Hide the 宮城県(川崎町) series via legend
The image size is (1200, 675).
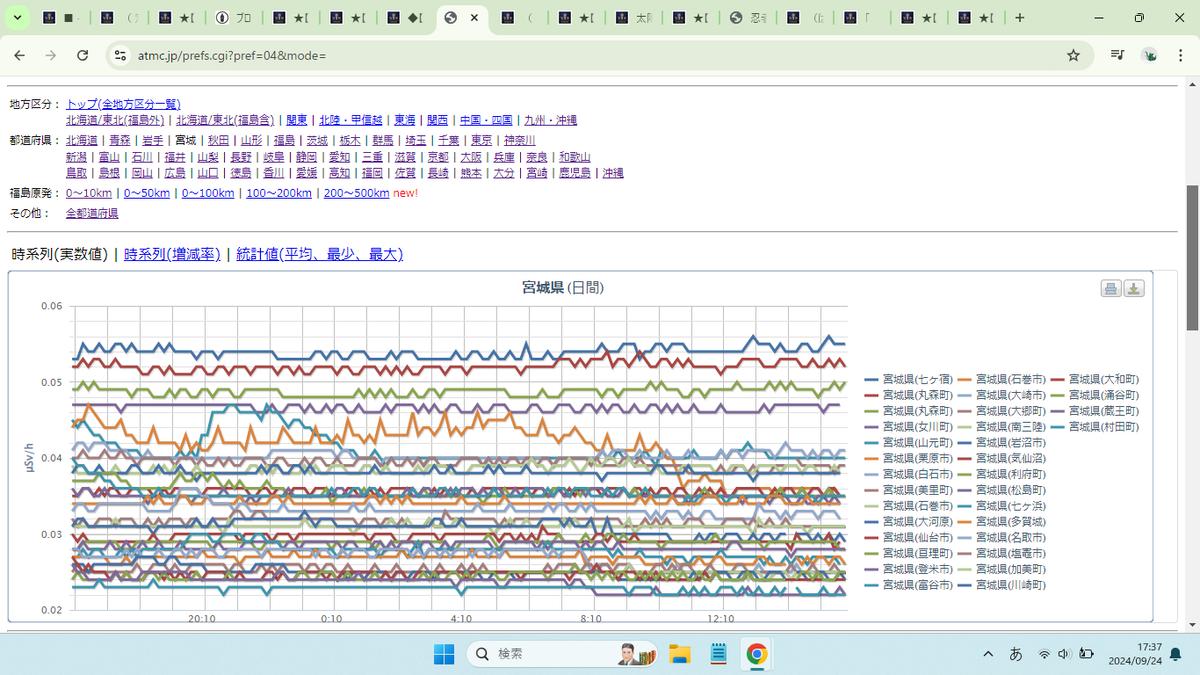tap(999, 584)
